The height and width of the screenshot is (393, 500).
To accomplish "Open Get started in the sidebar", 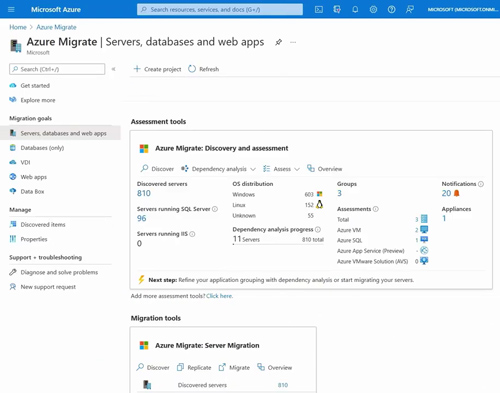I will pos(35,86).
